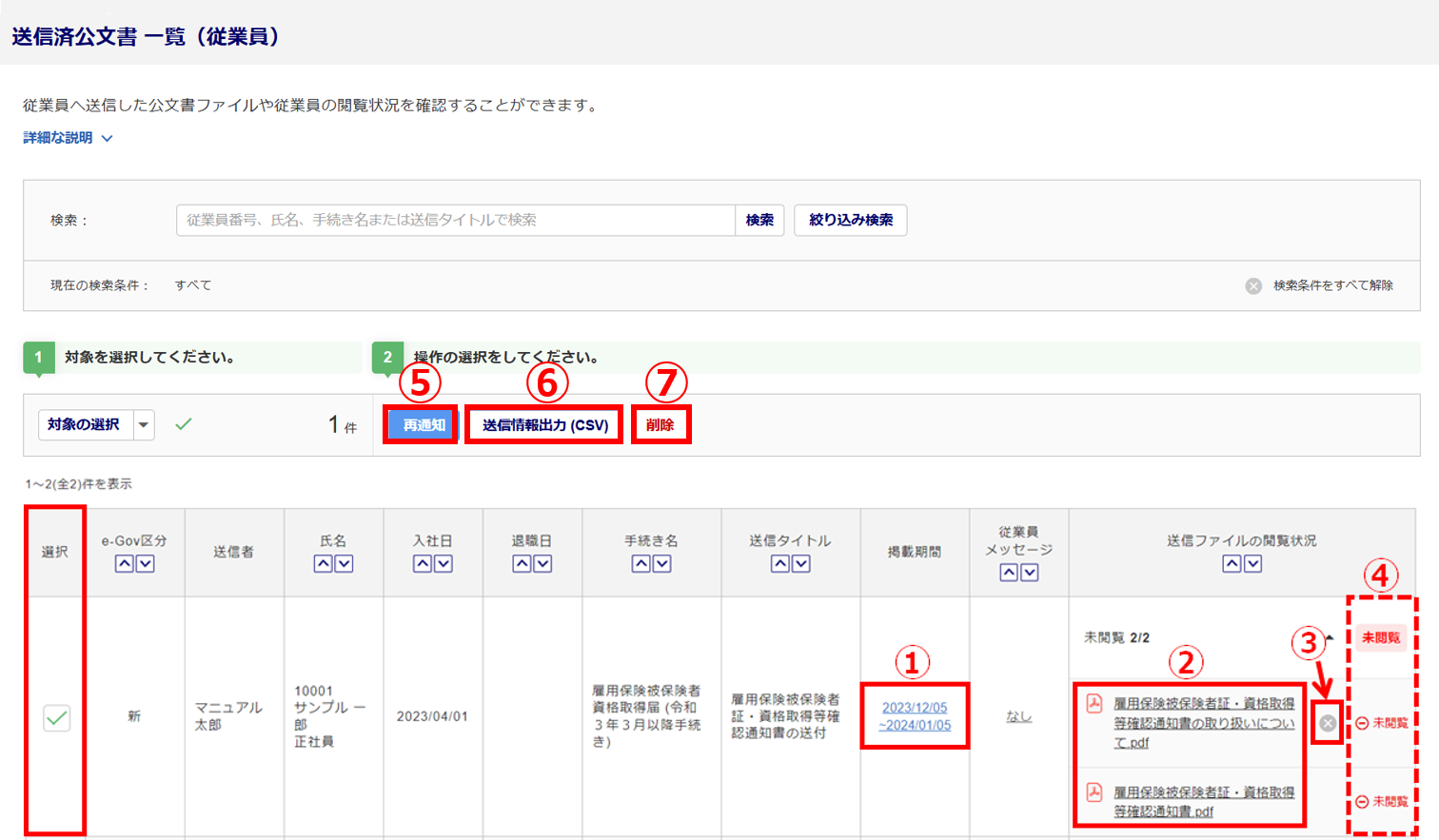Click the red 削除 button

click(660, 425)
